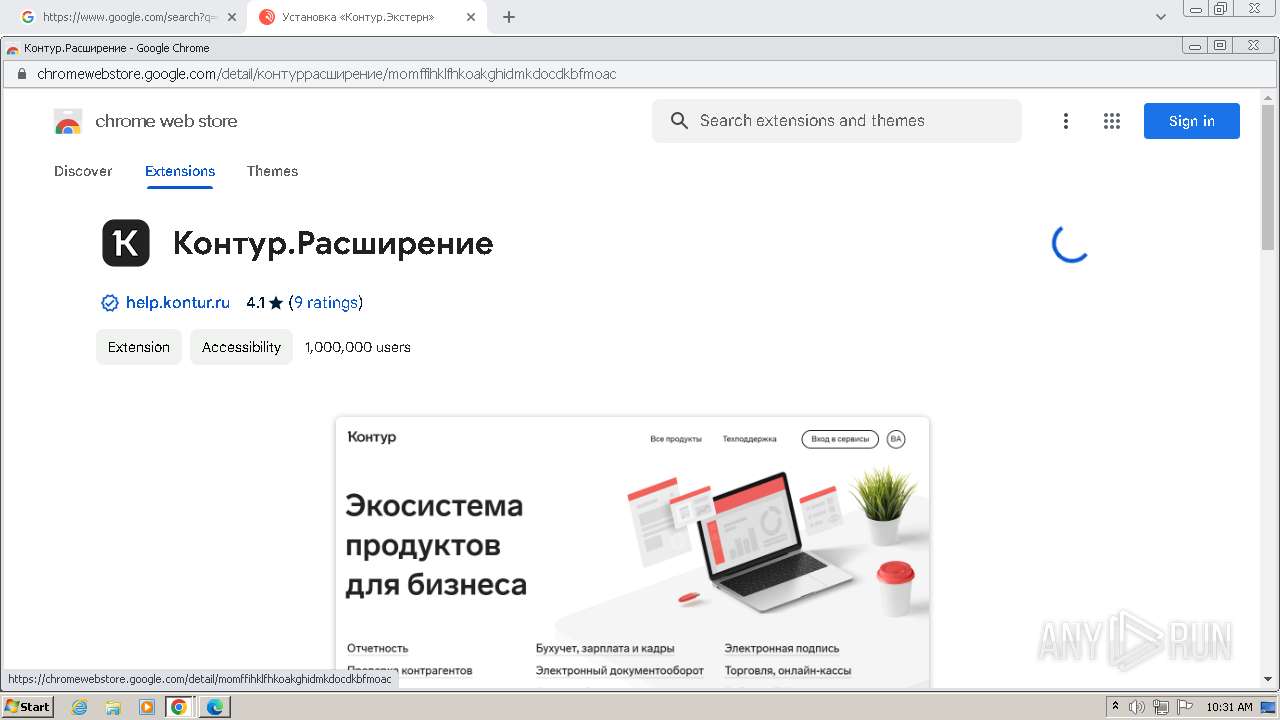
Task: Open the Discover section
Action: coord(83,171)
